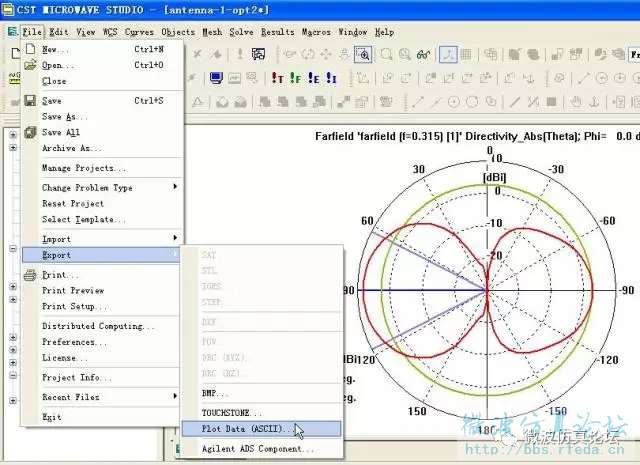Expand the Recent Files submenu

point(102,397)
